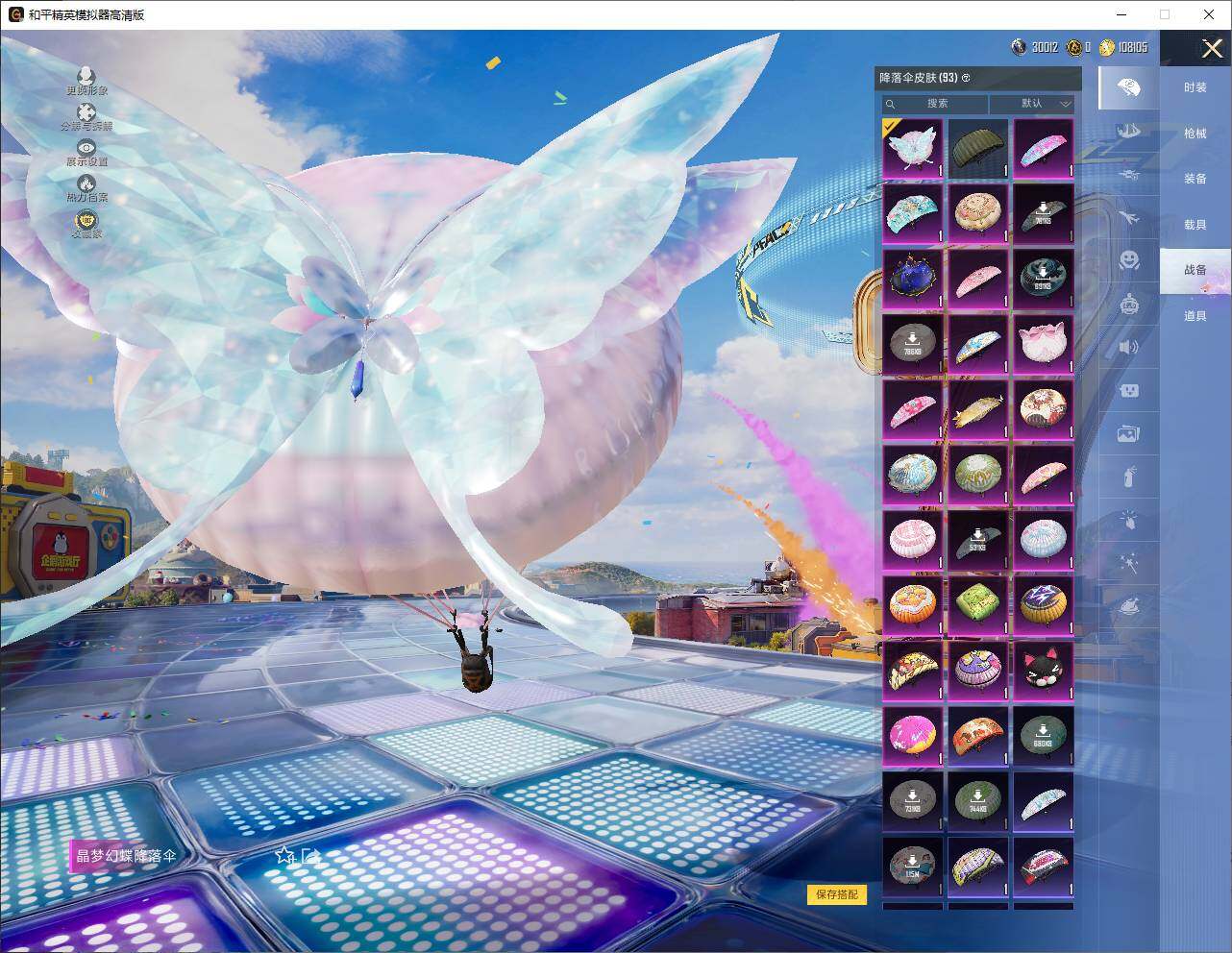The image size is (1232, 953).
Task: Select the square face icon in sidebar
Action: coord(1128,390)
